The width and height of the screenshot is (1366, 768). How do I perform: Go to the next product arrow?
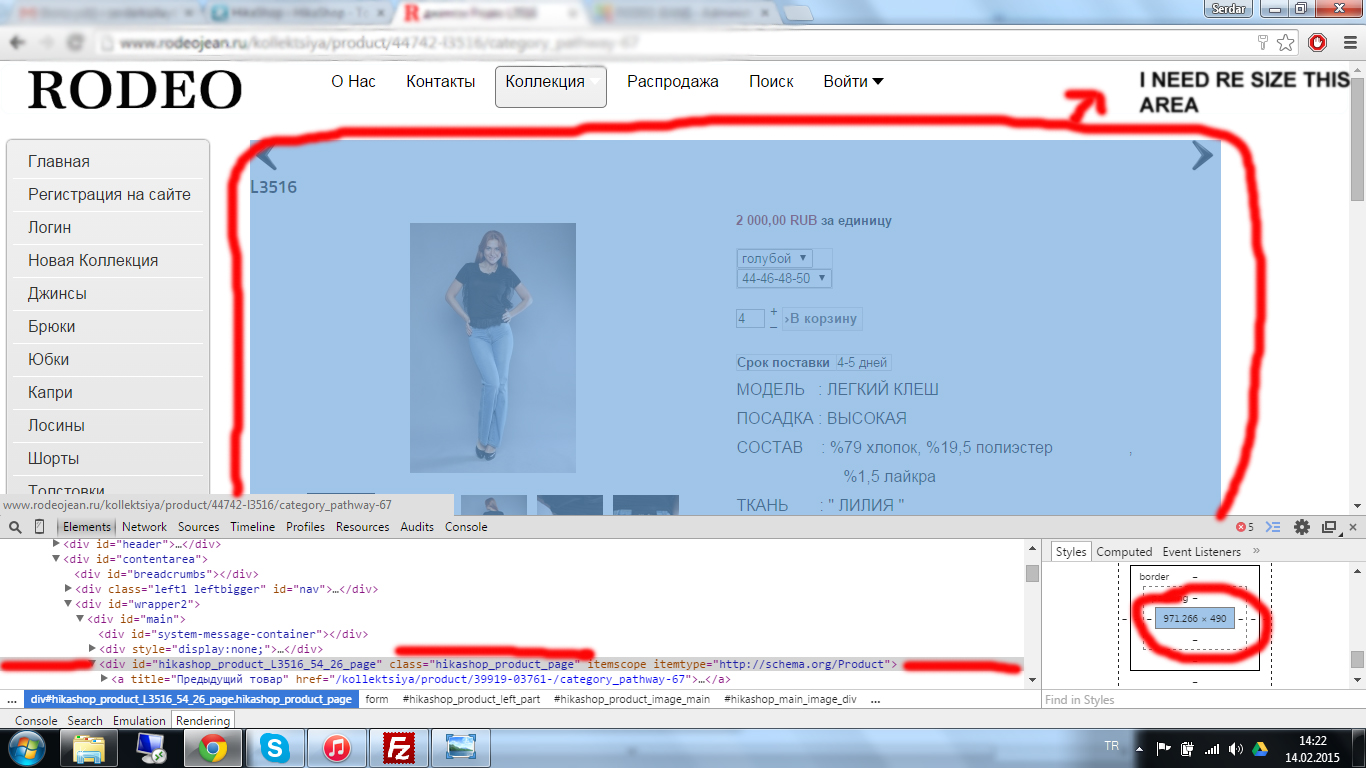pos(1201,156)
